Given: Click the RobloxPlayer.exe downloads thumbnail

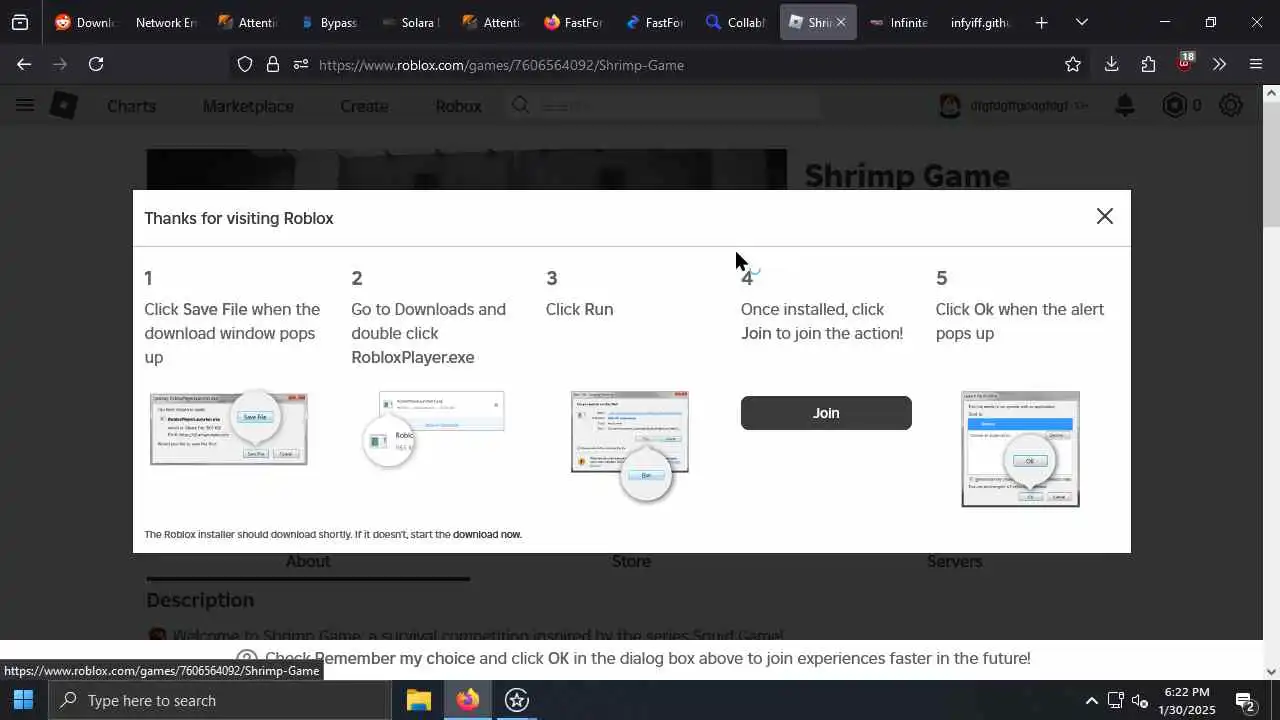Looking at the screenshot, I should pos(434,430).
